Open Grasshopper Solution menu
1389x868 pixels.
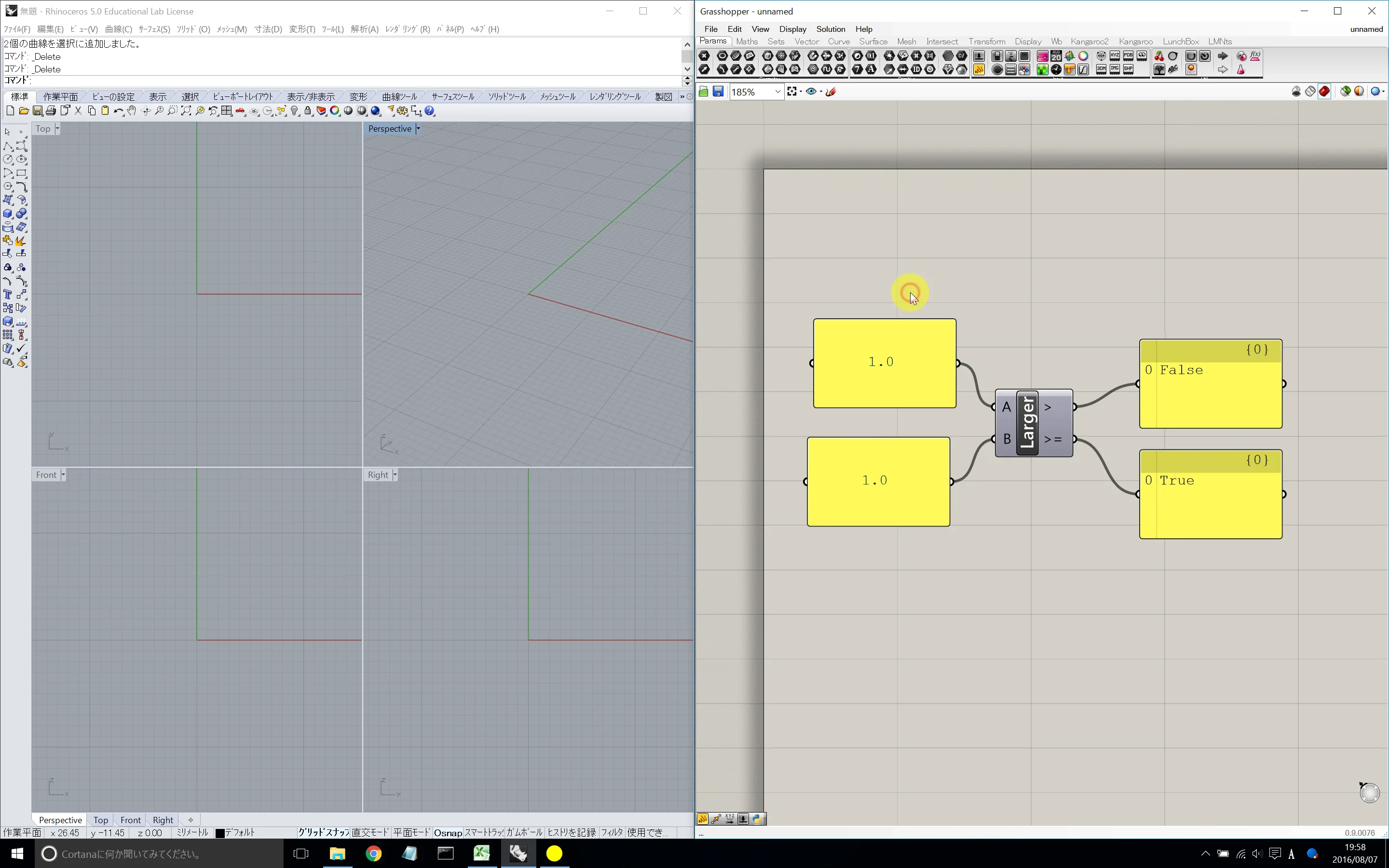coord(831,29)
